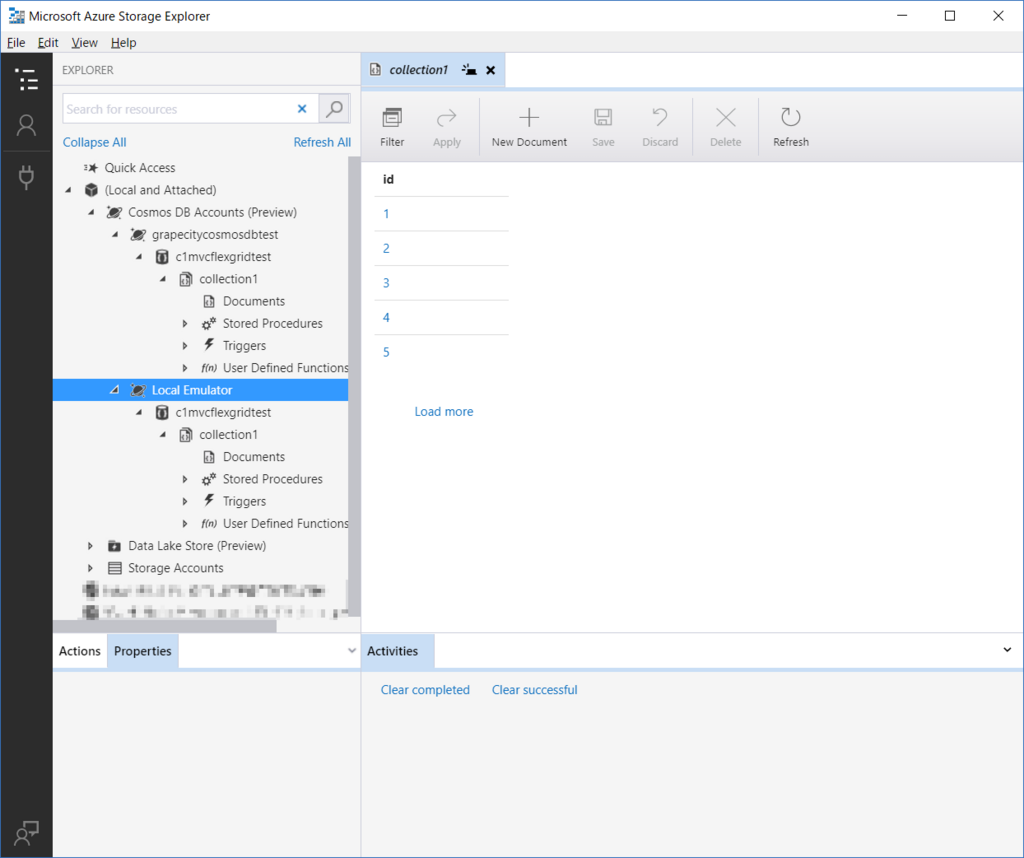Click the Cosmos DB Accounts planet icon
This screenshot has width=1024, height=858.
(x=114, y=212)
